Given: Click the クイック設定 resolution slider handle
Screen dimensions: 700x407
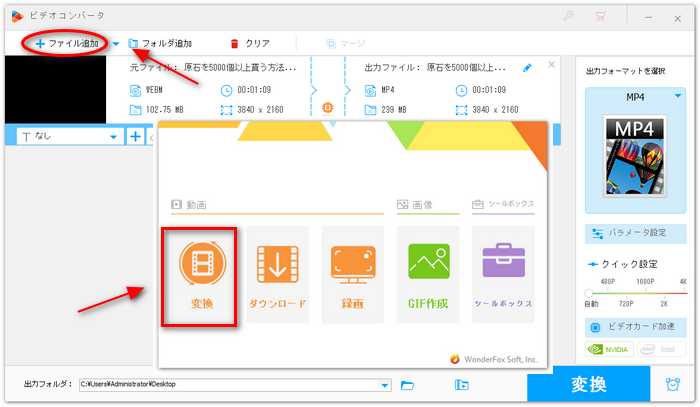Looking at the screenshot, I should click(x=588, y=293).
